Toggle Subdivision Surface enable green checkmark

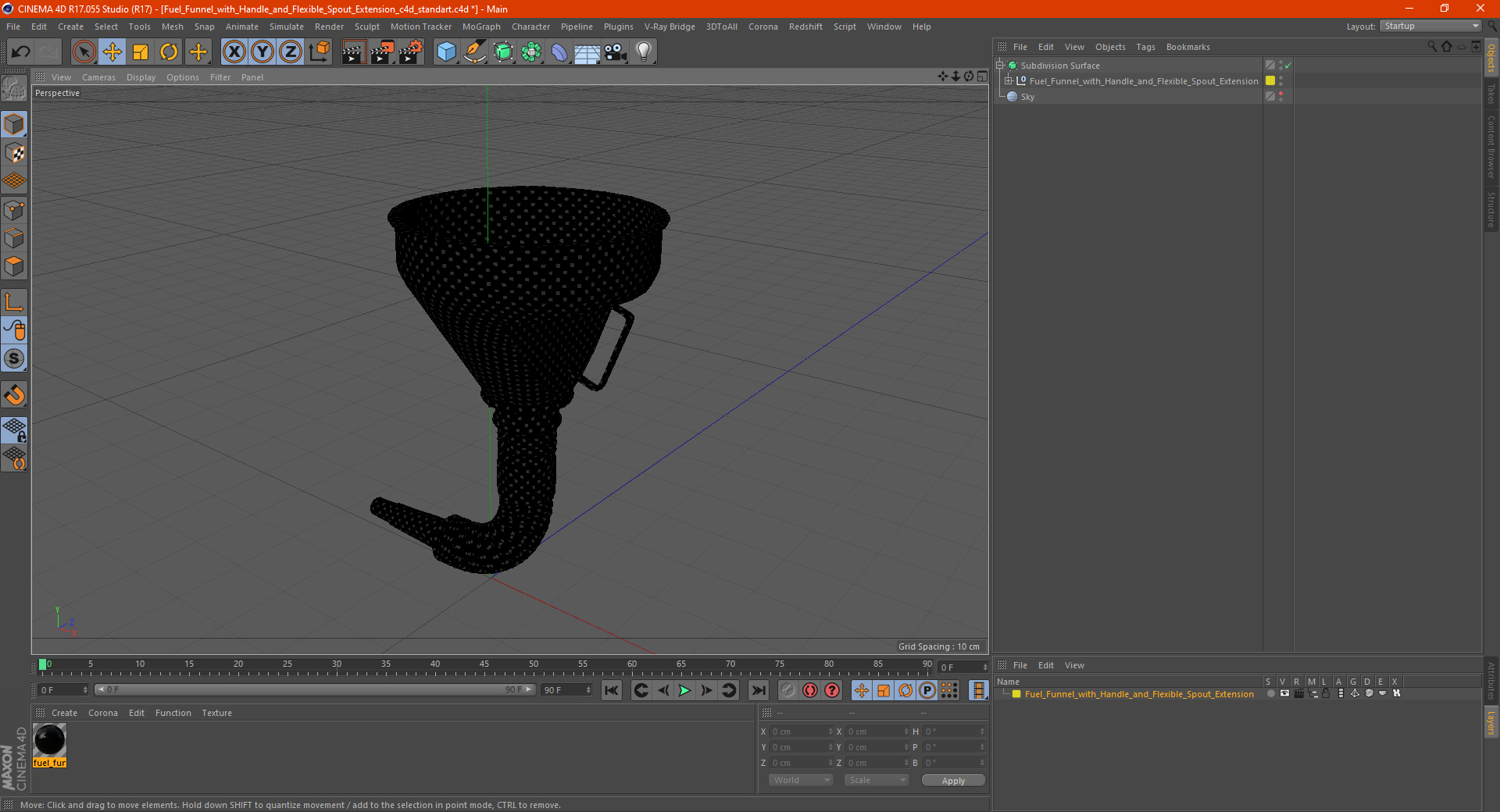coord(1288,66)
